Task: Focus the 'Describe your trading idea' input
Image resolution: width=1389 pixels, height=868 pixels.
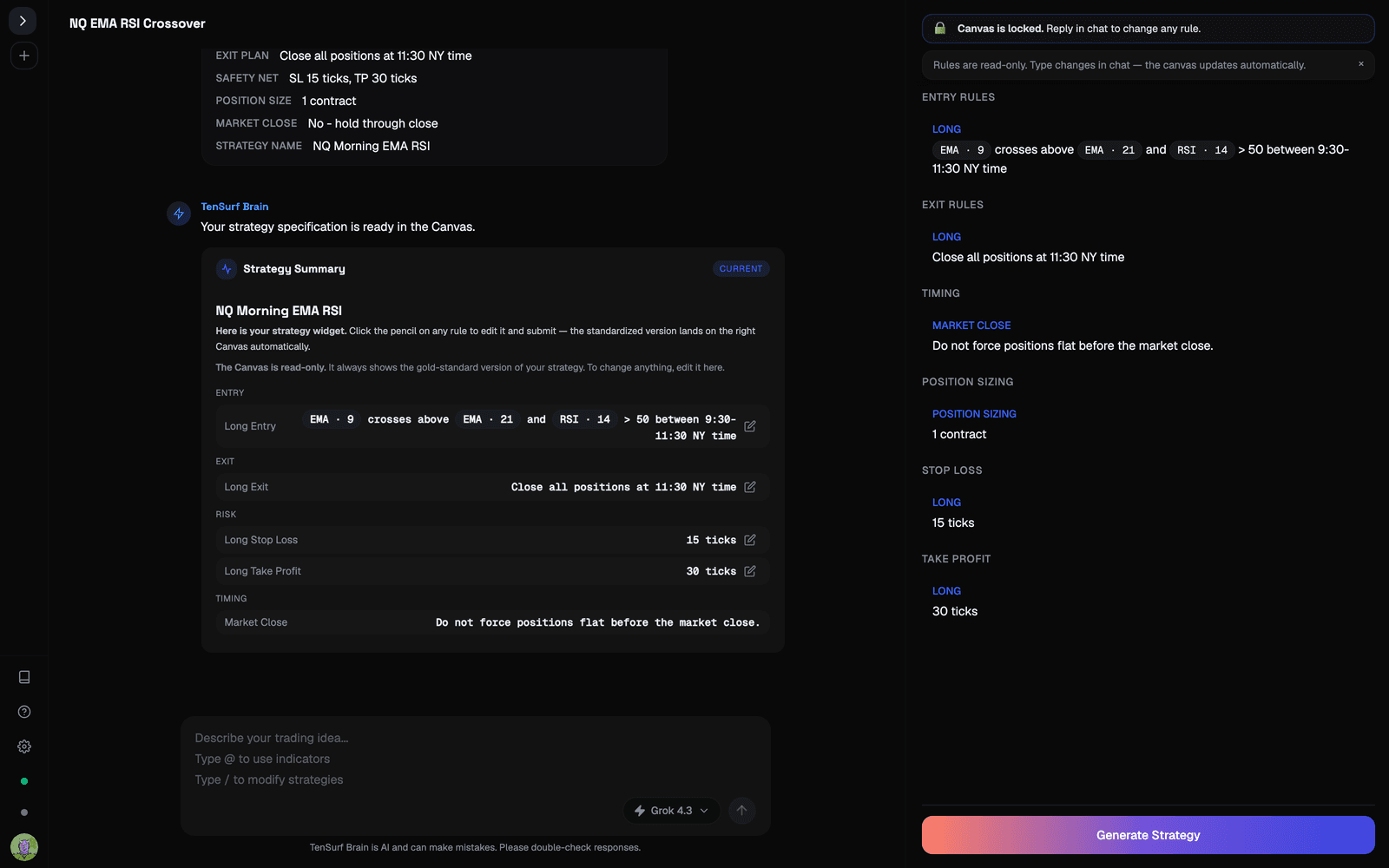Action: pos(476,759)
